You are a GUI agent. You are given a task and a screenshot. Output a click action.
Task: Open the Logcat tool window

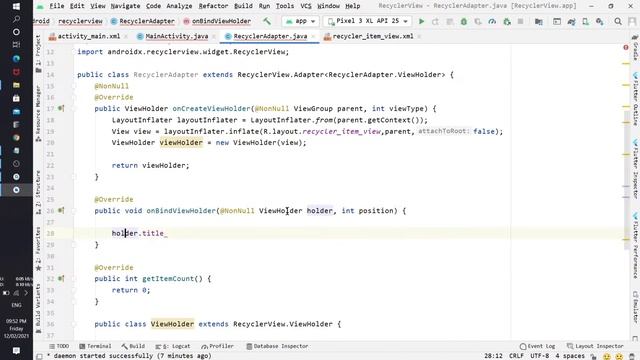point(173,346)
